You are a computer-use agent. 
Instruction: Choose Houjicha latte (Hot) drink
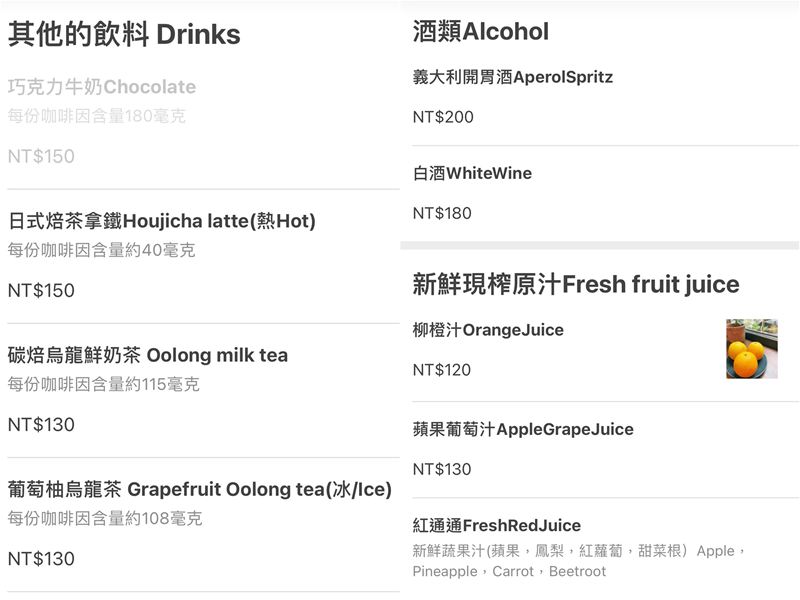tap(161, 221)
